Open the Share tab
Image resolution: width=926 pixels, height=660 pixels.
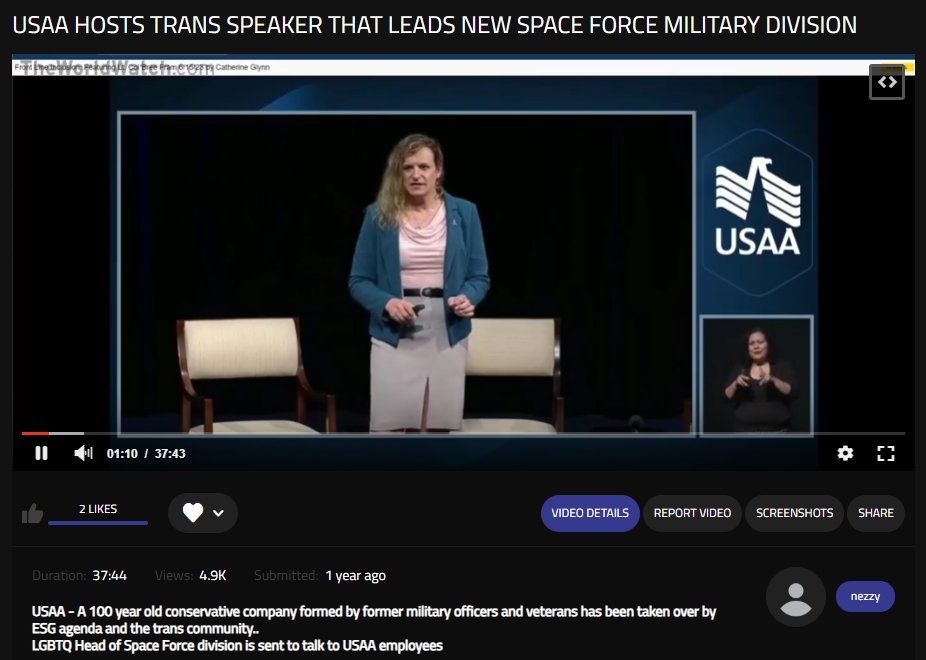point(876,513)
